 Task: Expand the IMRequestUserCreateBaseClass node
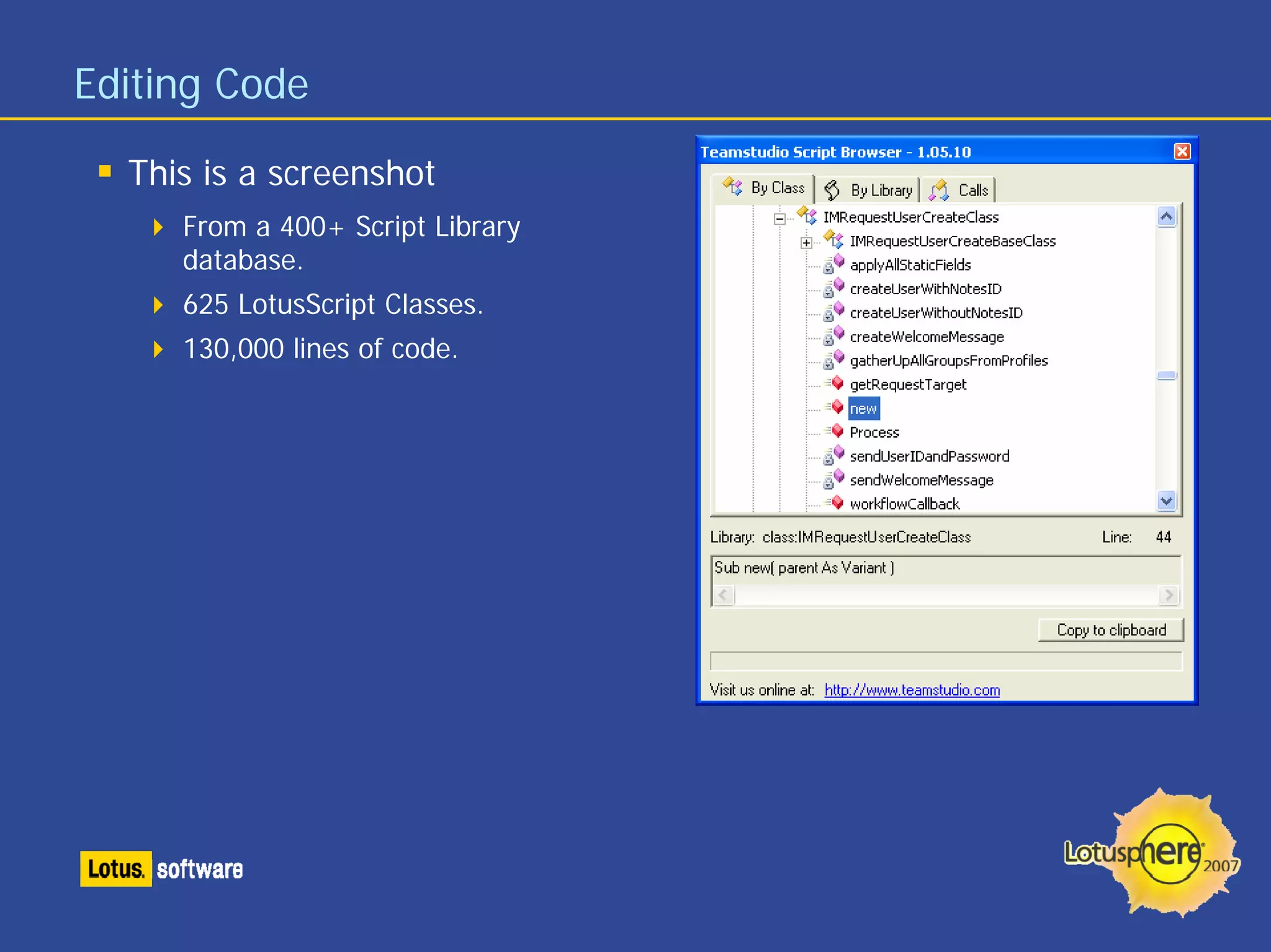click(x=806, y=243)
